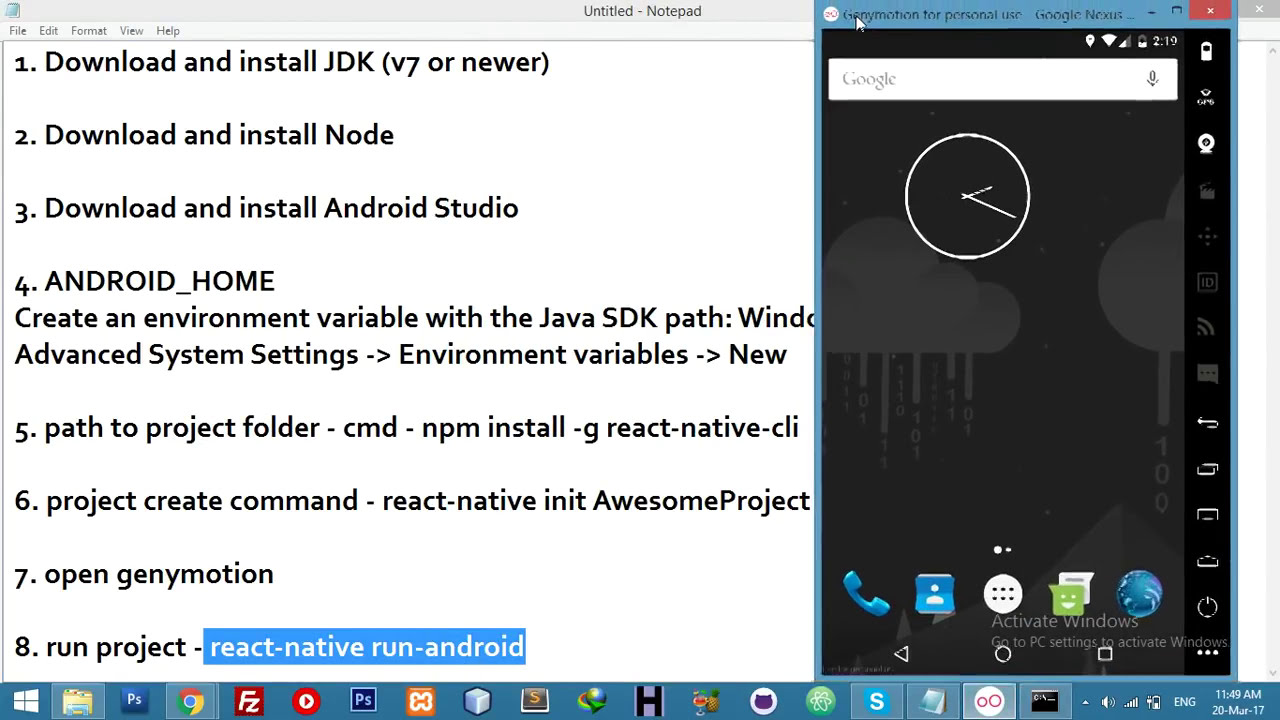Open the Messaging app on Android home
Screen dimensions: 1280x720
(1071, 593)
